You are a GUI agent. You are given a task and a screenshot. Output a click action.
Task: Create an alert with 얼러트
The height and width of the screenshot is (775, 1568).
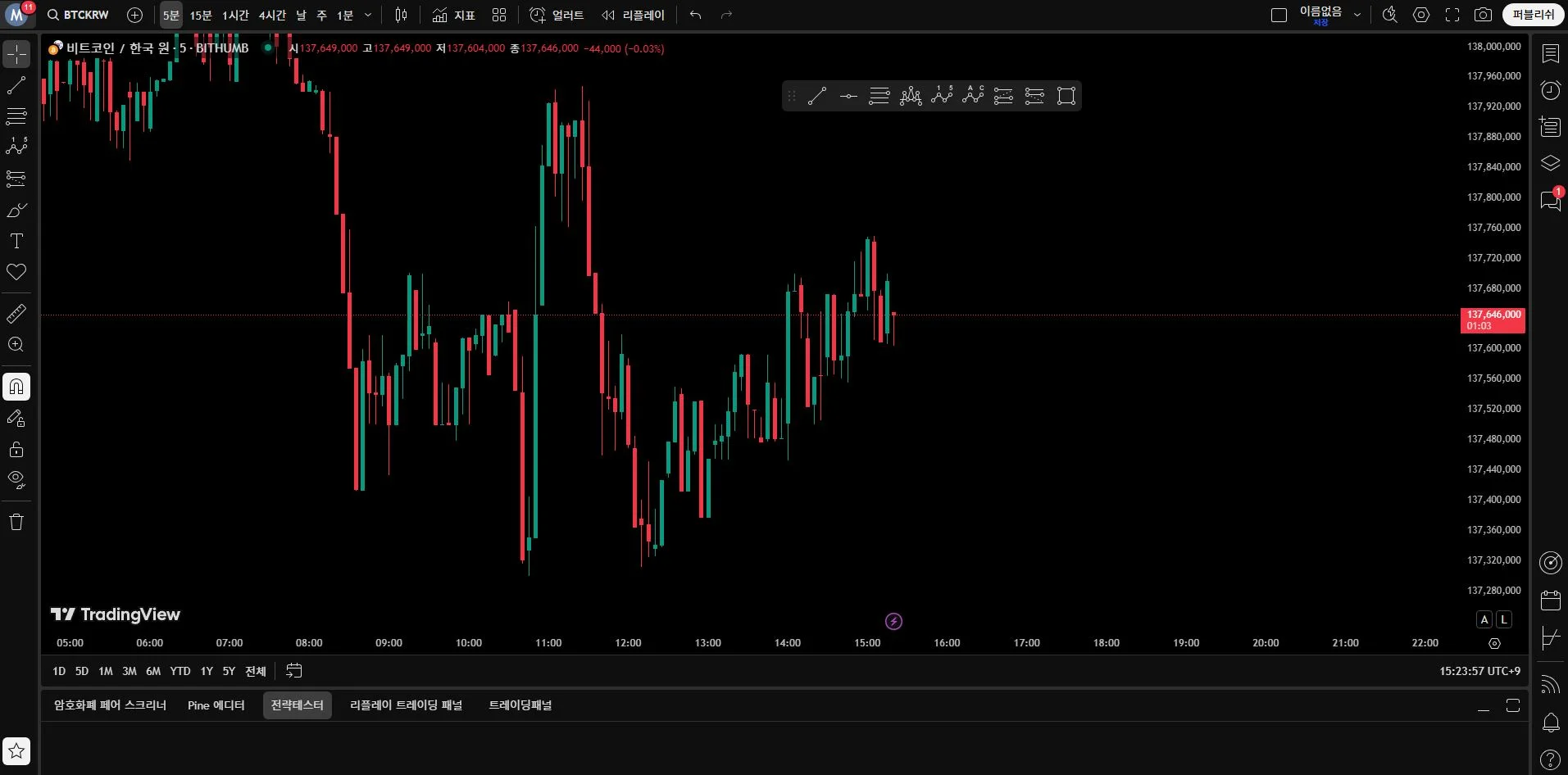(x=557, y=15)
